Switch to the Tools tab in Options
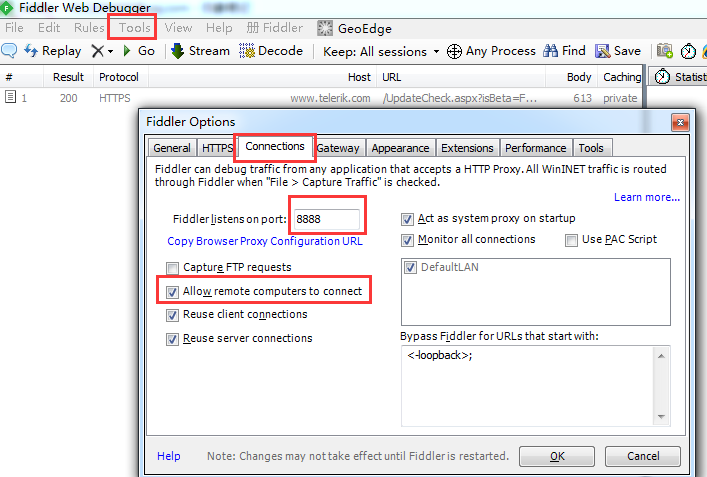Viewport: 707px width, 477px height. [591, 148]
